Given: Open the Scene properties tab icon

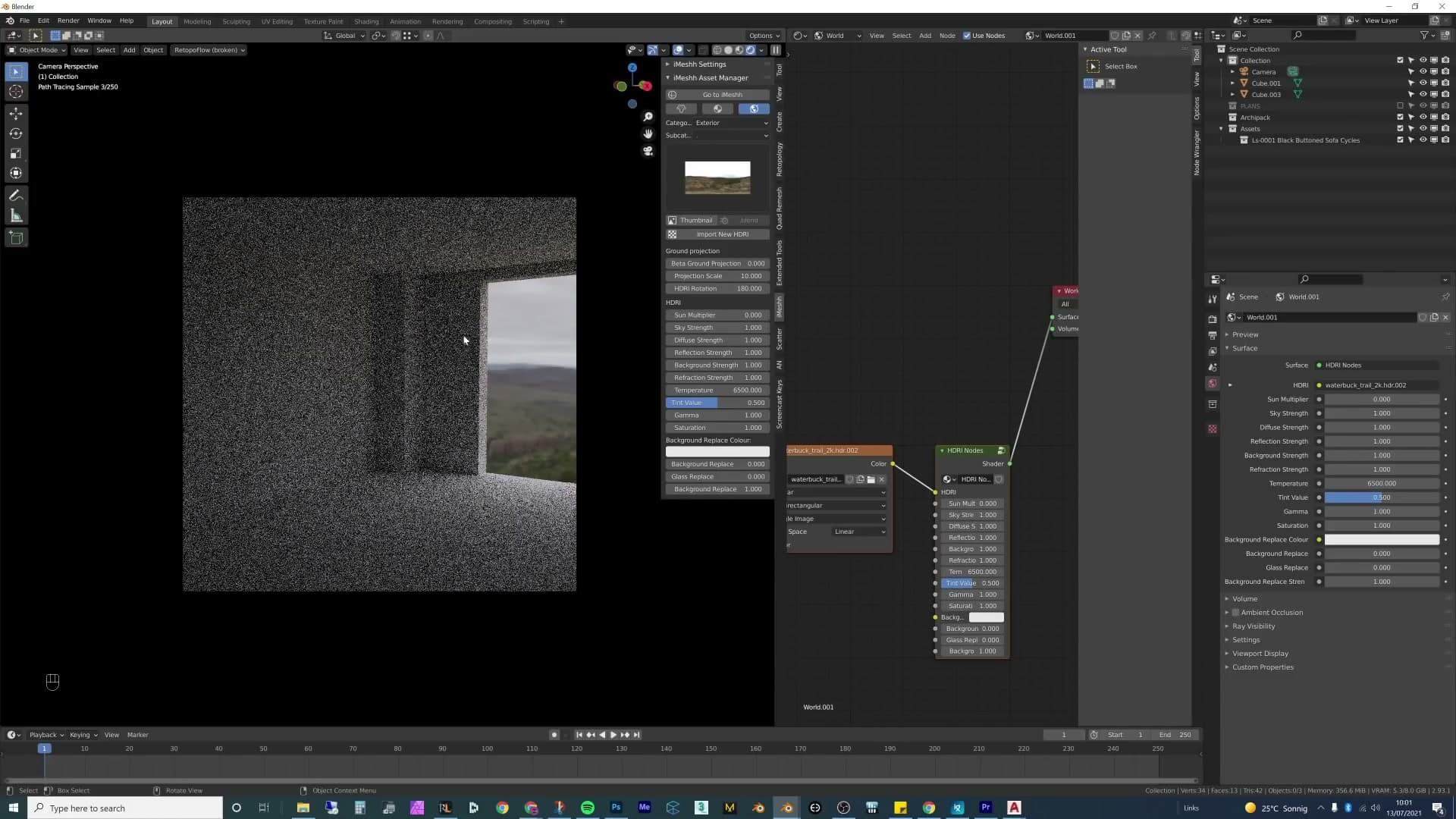Looking at the screenshot, I should point(1213,367).
